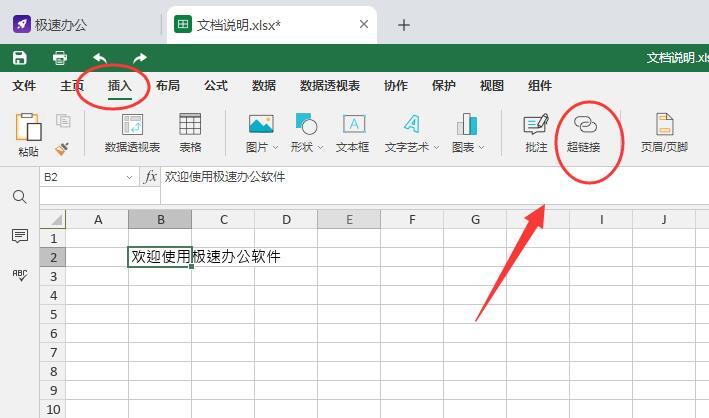The image size is (709, 418).
Task: Expand the Word Art (文字艺术) dropdown arrow
Action: [436, 147]
